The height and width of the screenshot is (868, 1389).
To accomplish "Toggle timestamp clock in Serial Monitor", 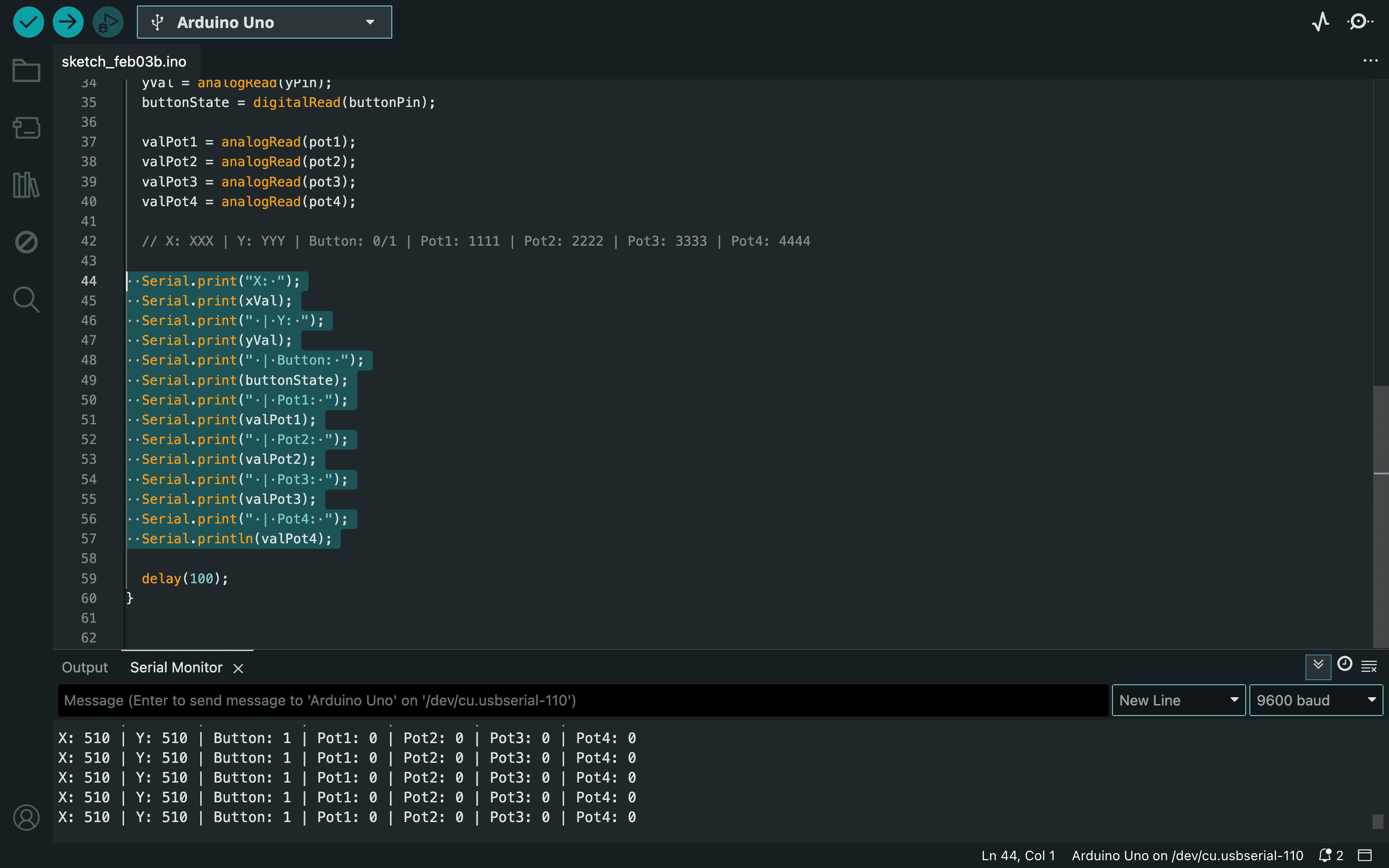I will 1344,665.
